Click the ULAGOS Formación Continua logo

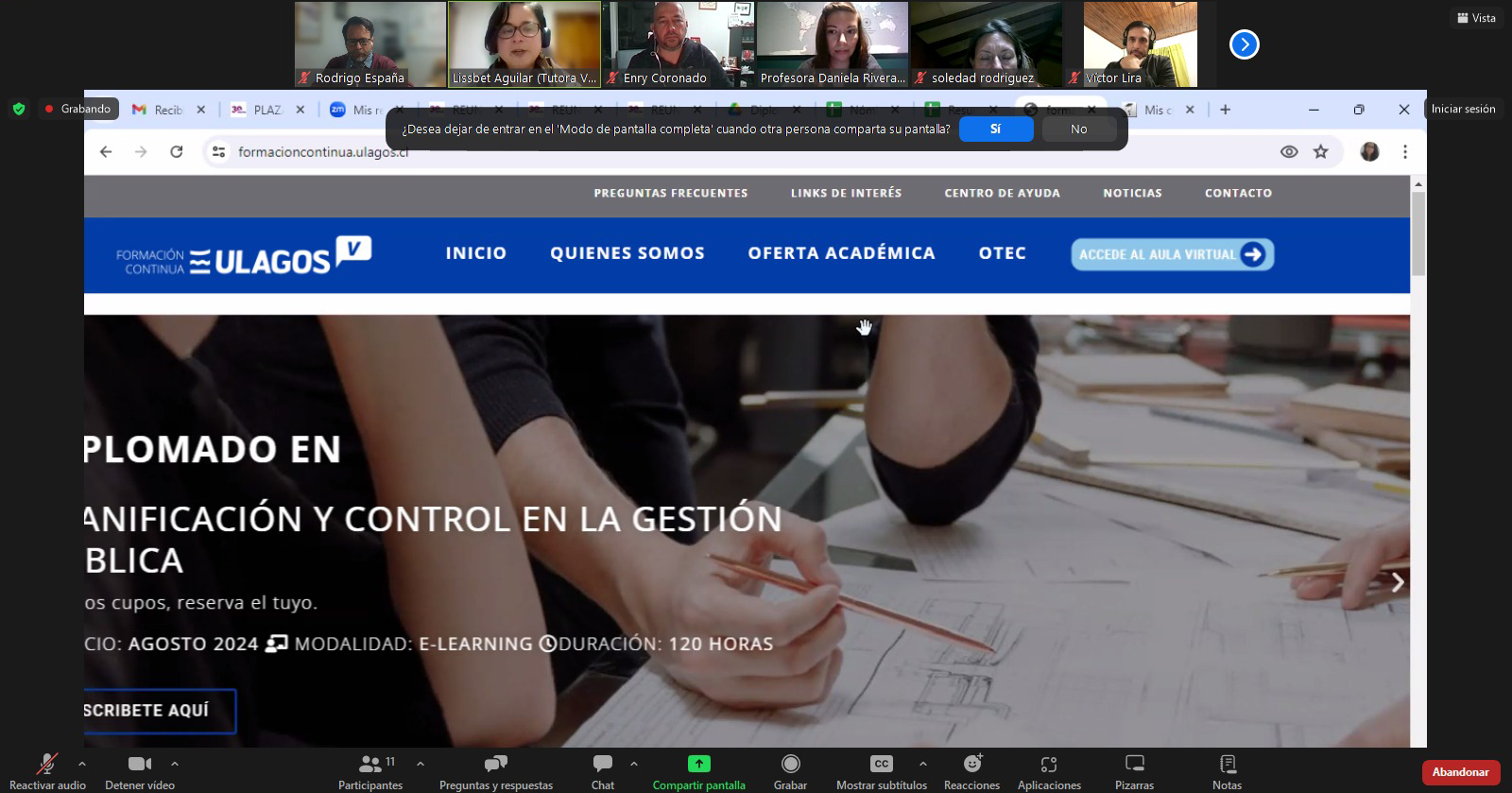click(244, 255)
